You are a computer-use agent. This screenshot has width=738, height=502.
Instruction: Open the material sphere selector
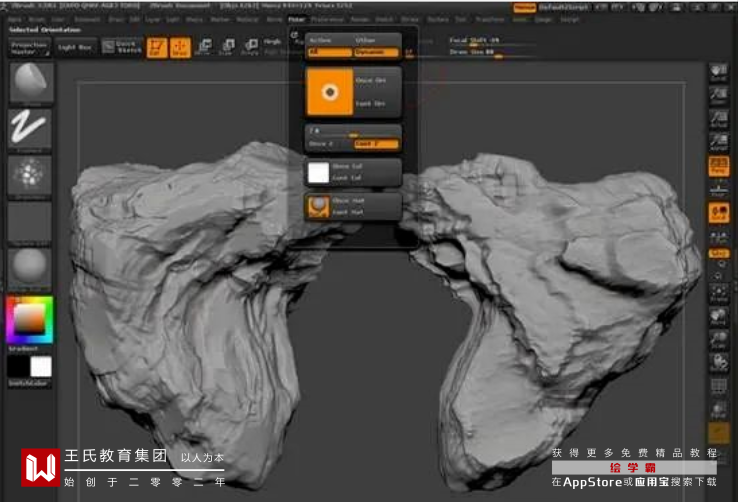(31, 269)
